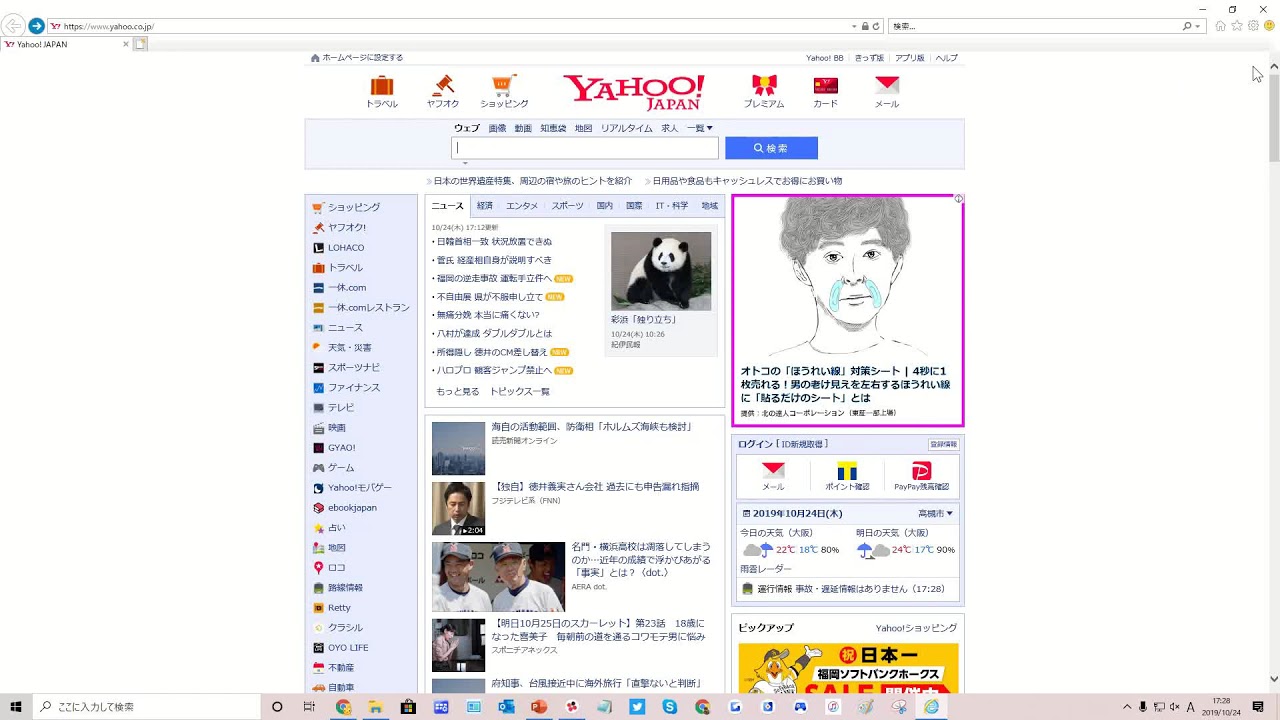Click the ほうれい線 face illustration ad
Image resolution: width=1280 pixels, height=720 pixels.
coord(847,276)
